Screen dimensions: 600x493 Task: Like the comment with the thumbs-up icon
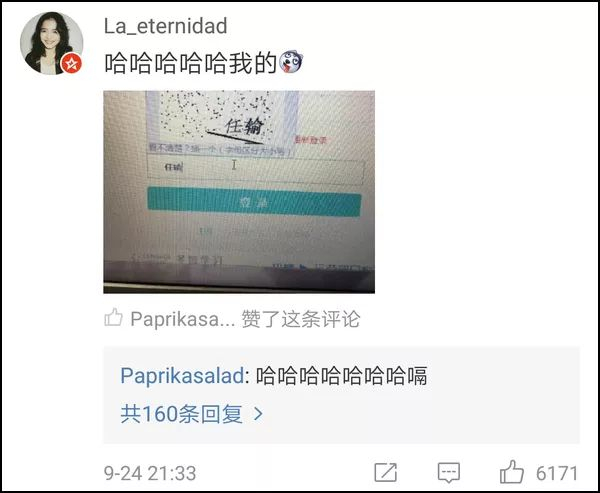[x=512, y=472]
